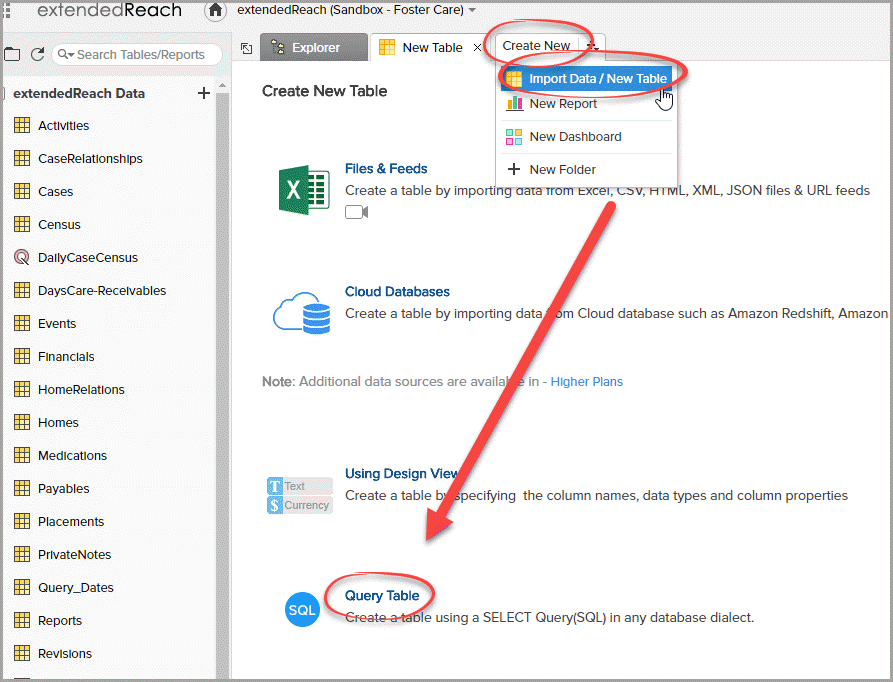Open the PrivateNotes table
This screenshot has width=893, height=682.
75,554
